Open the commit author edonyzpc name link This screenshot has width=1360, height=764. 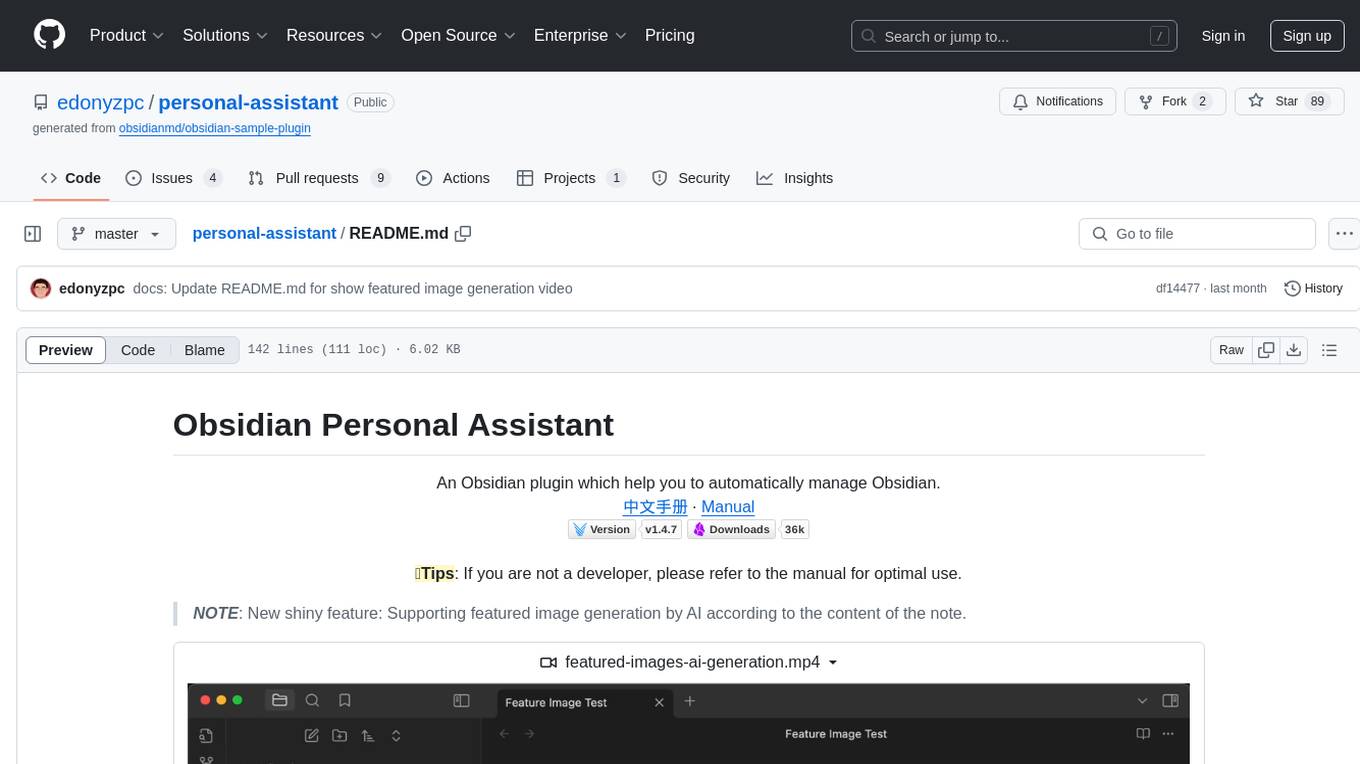(x=92, y=288)
